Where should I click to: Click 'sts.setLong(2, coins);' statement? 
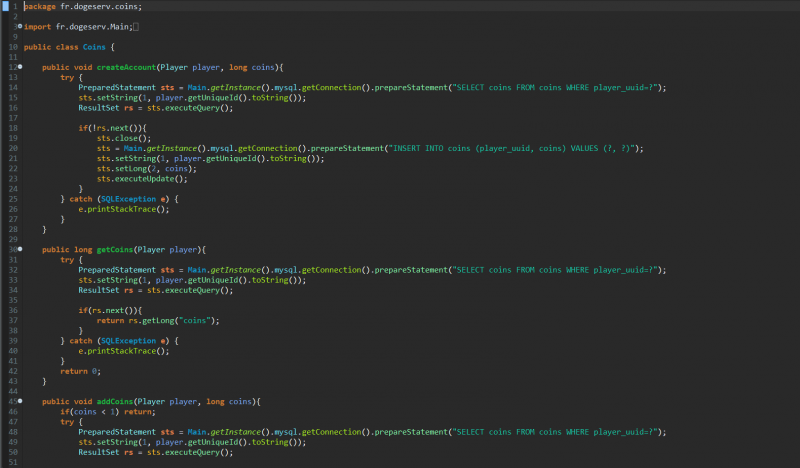tap(147, 169)
